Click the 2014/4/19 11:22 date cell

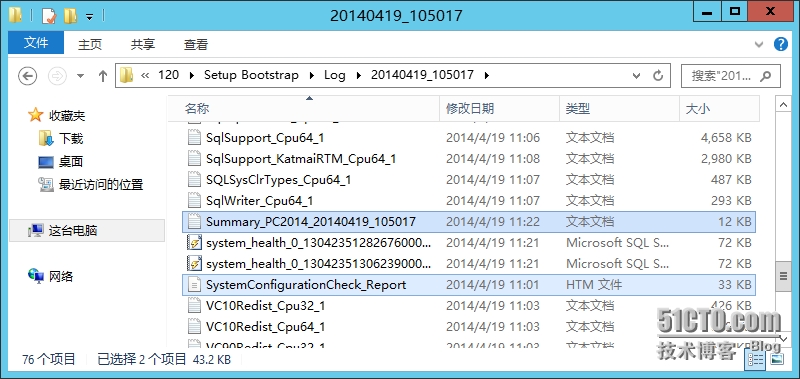point(492,221)
